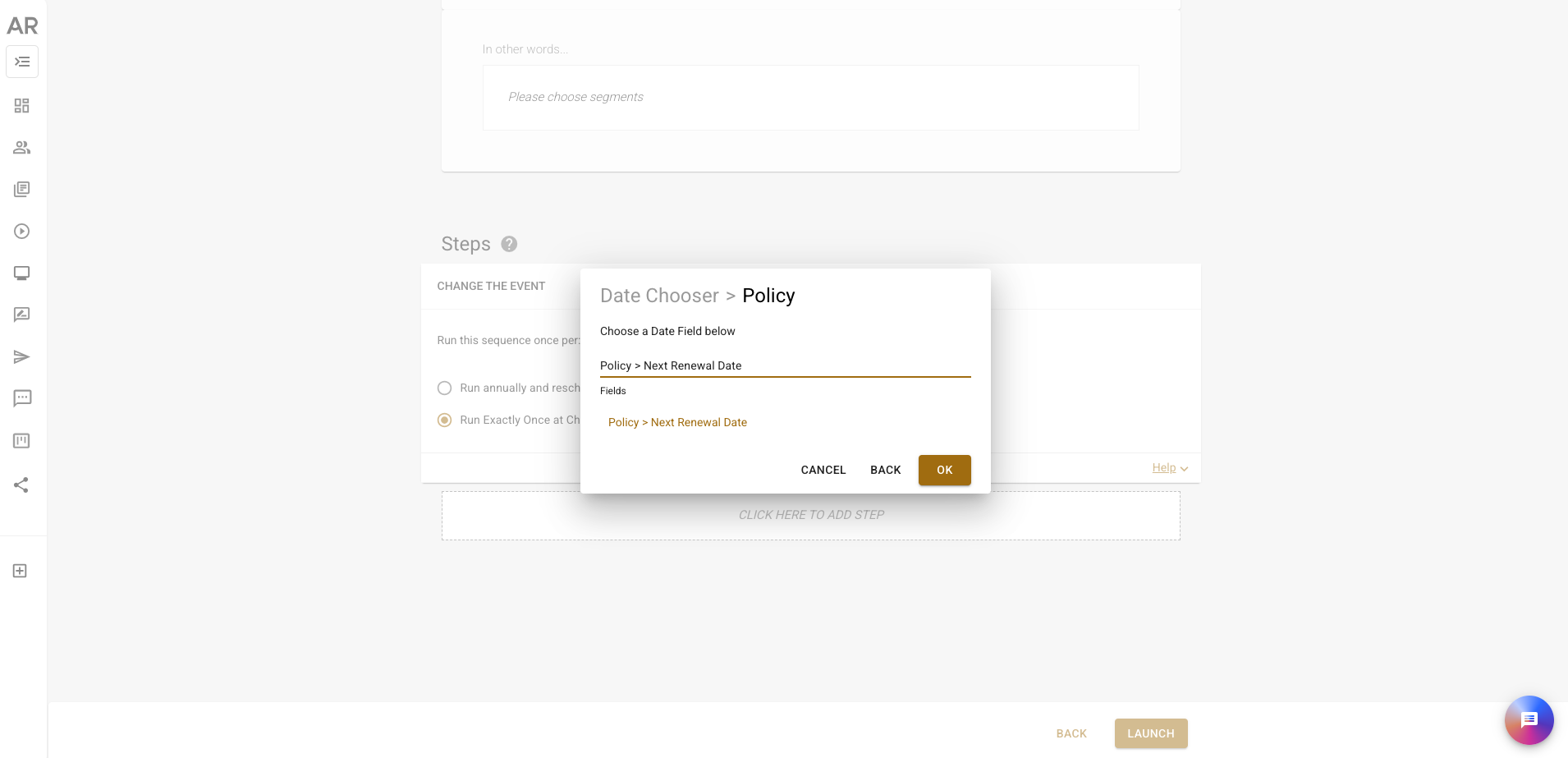This screenshot has height=758, width=1568.
Task: Click the Steps help question icon
Action: coord(509,244)
